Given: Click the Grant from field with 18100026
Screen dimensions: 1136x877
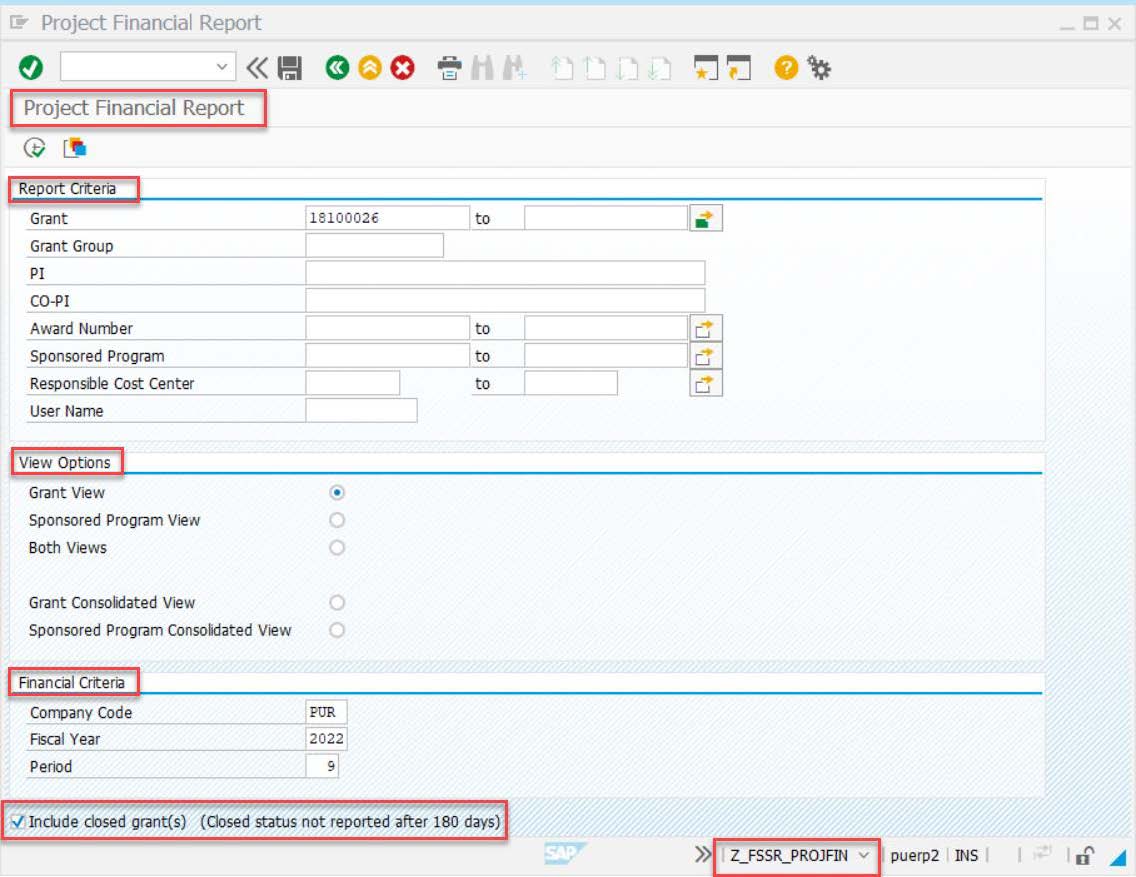Looking at the screenshot, I should (x=387, y=218).
